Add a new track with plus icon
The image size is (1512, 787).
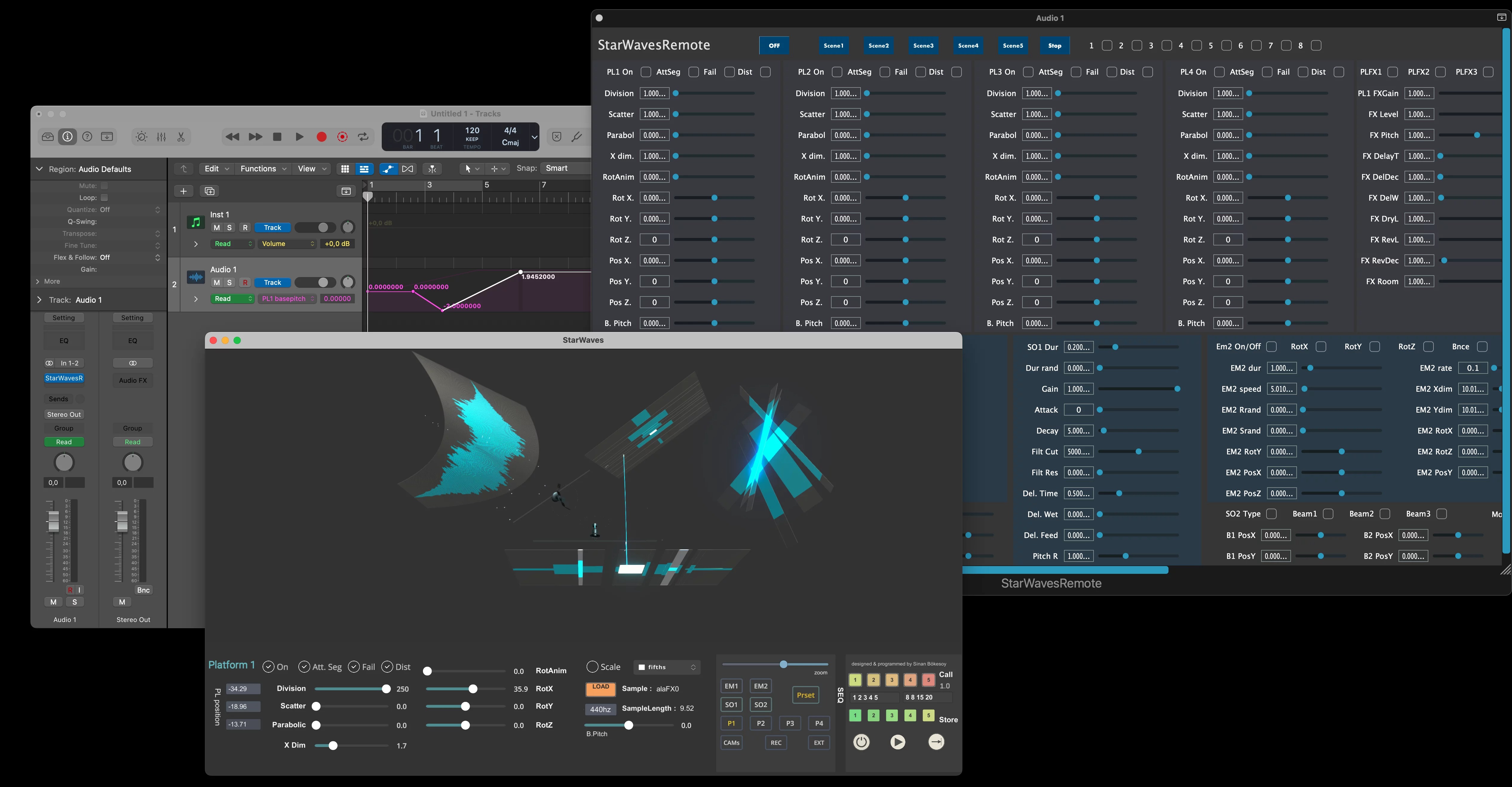[184, 191]
